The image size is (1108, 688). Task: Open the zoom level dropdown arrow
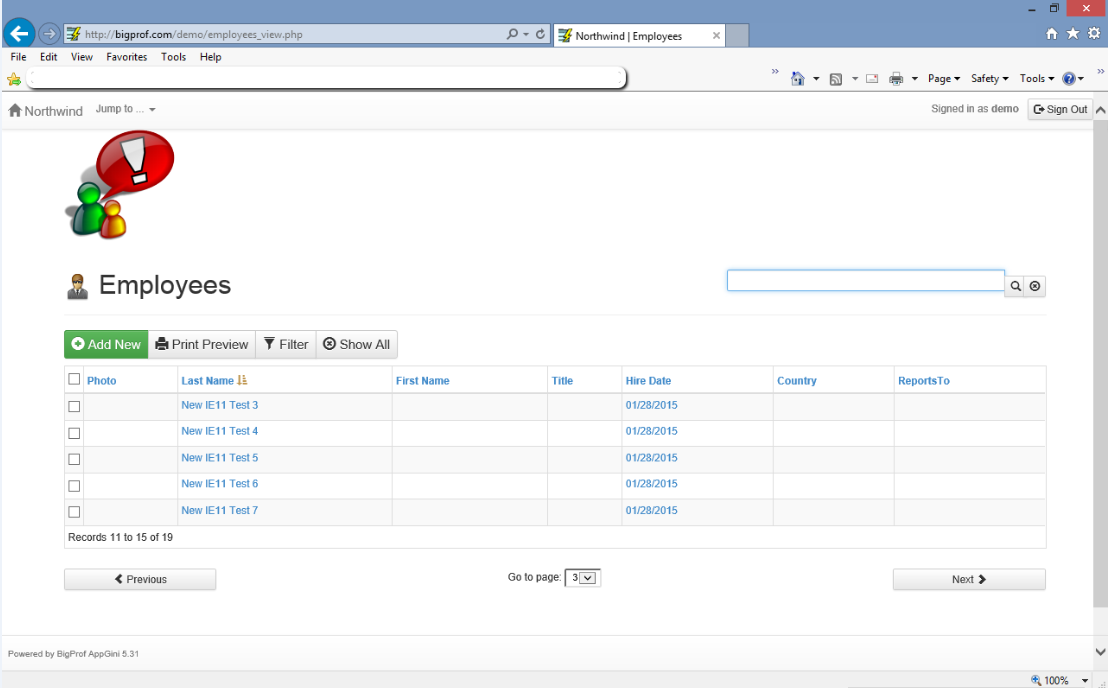[x=1085, y=681]
